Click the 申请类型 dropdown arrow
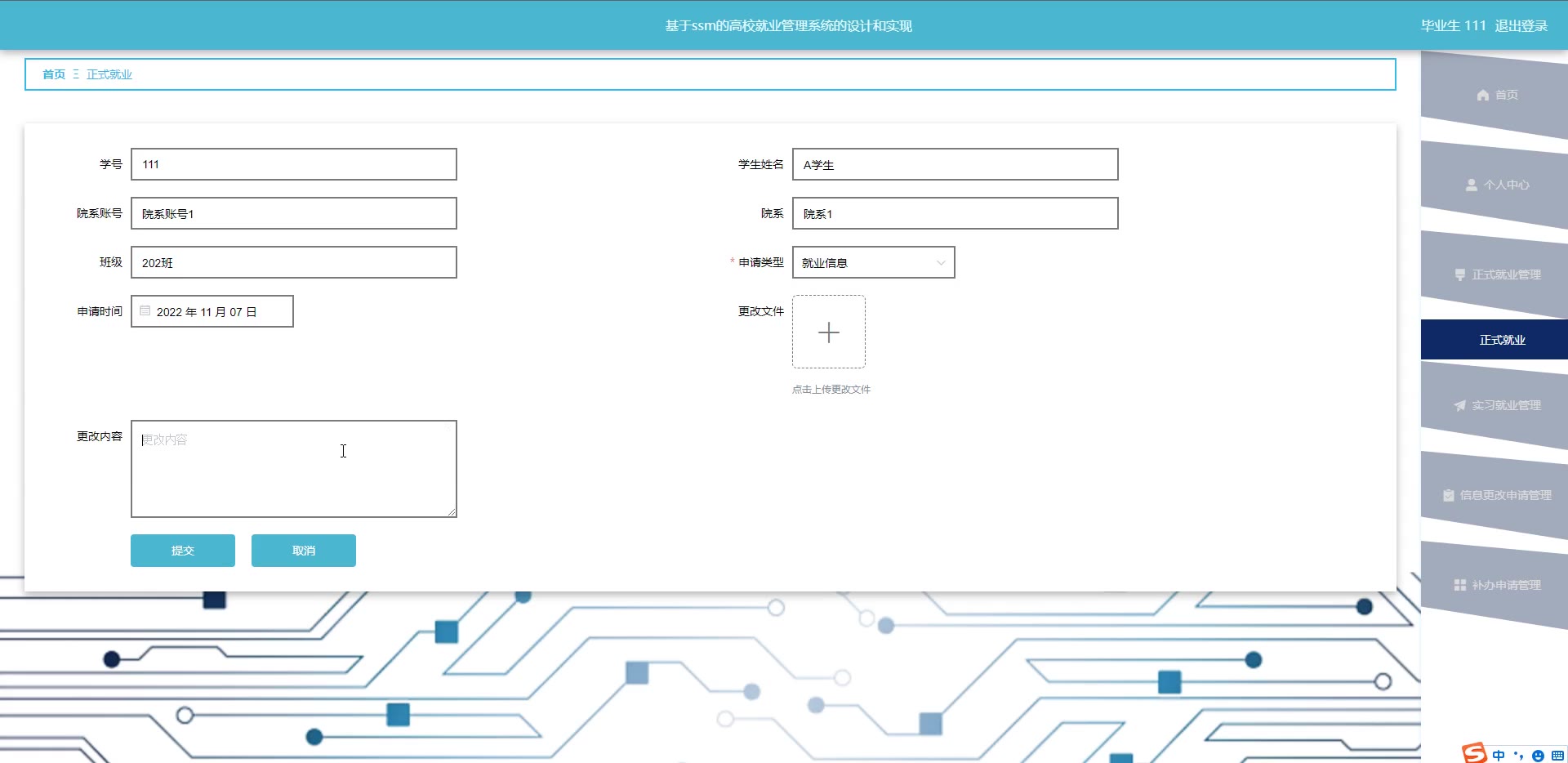This screenshot has height=763, width=1568. [x=941, y=262]
